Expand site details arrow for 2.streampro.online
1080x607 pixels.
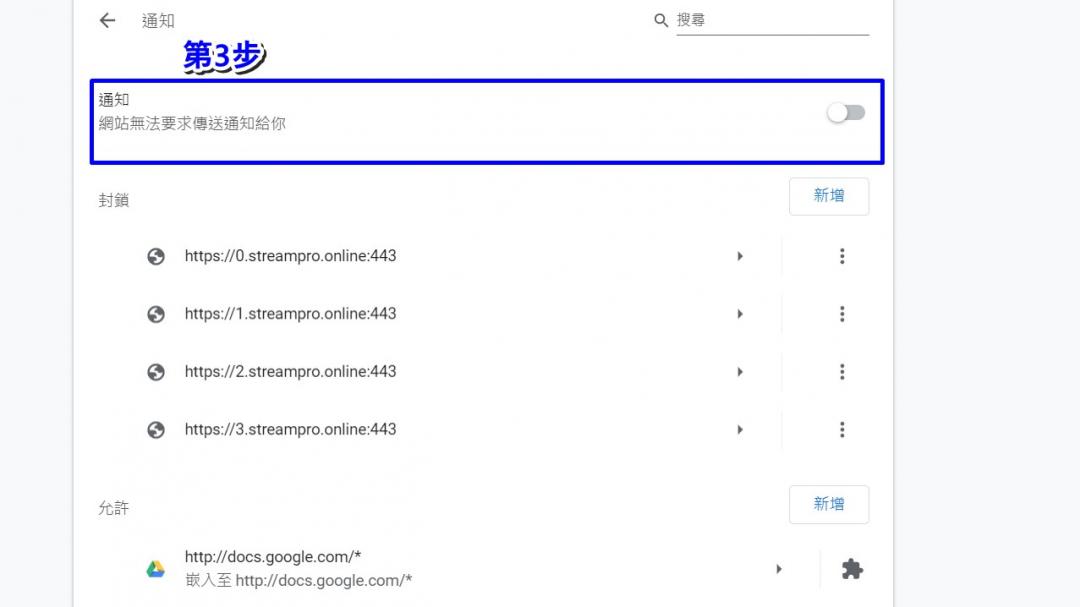[740, 372]
